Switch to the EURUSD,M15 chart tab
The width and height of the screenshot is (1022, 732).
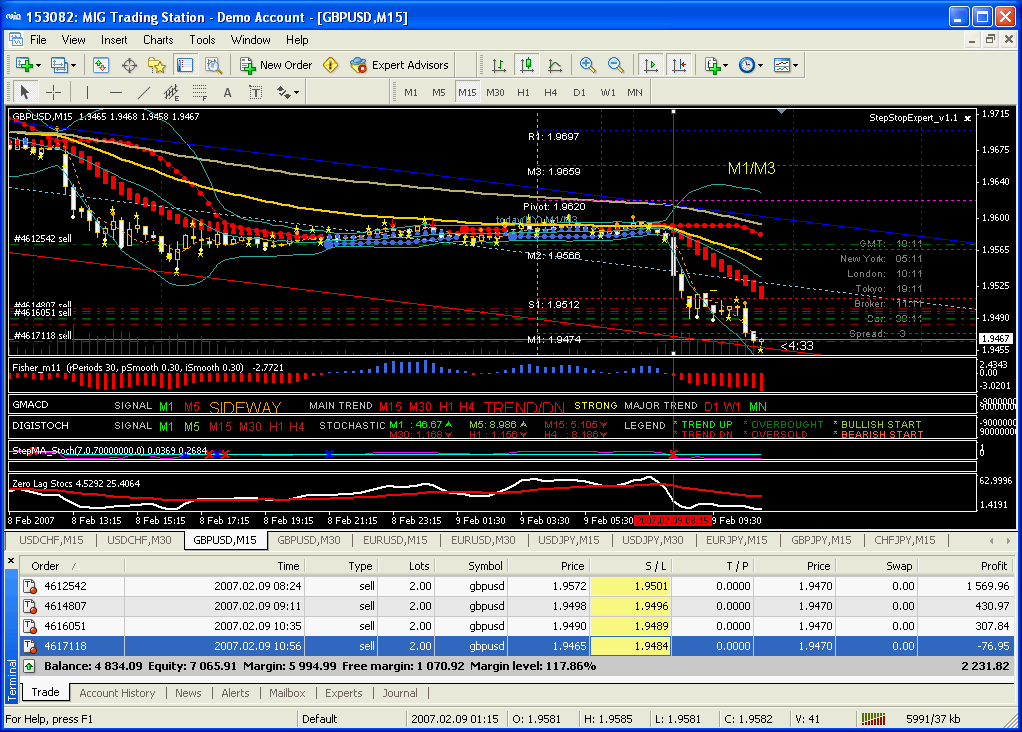(395, 540)
